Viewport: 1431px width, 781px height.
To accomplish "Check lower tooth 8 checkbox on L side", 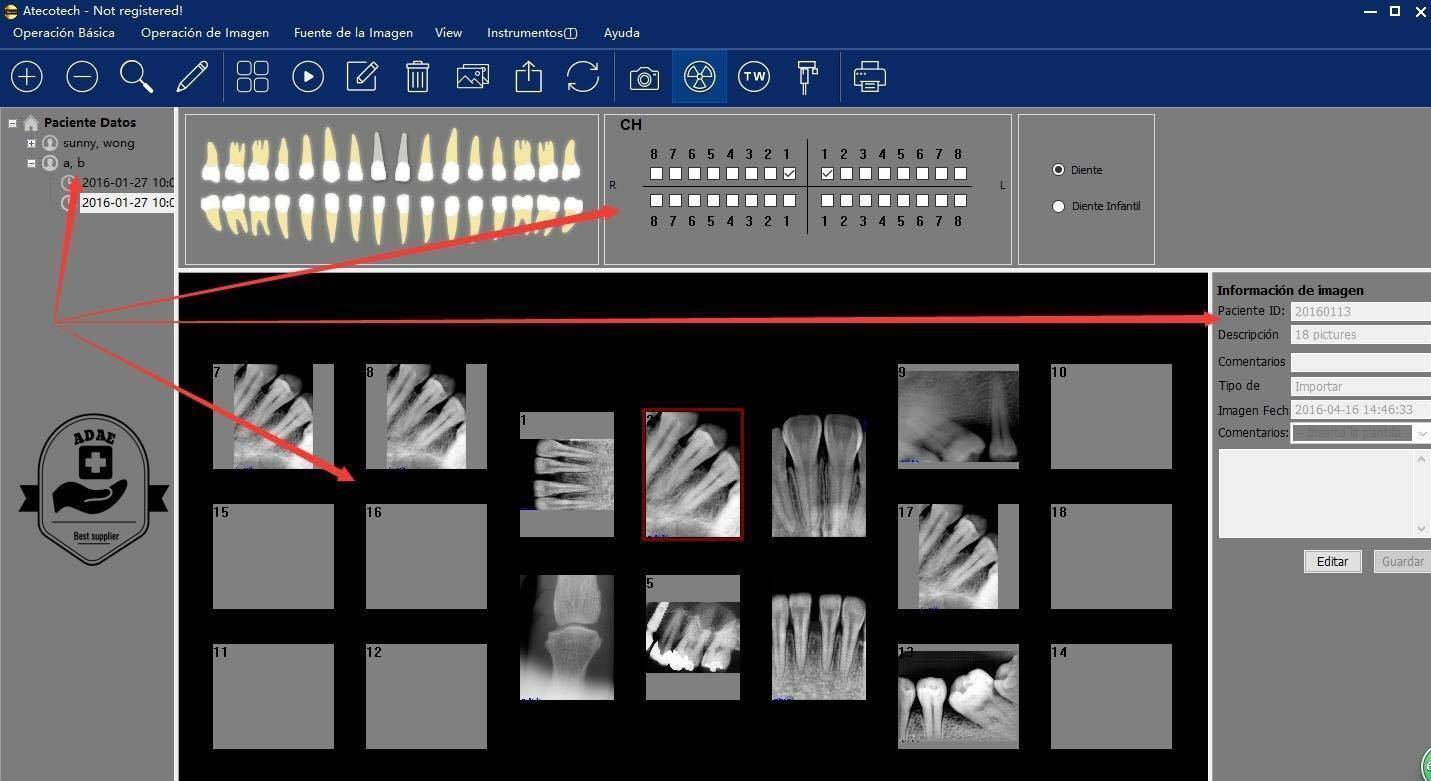I will (960, 201).
